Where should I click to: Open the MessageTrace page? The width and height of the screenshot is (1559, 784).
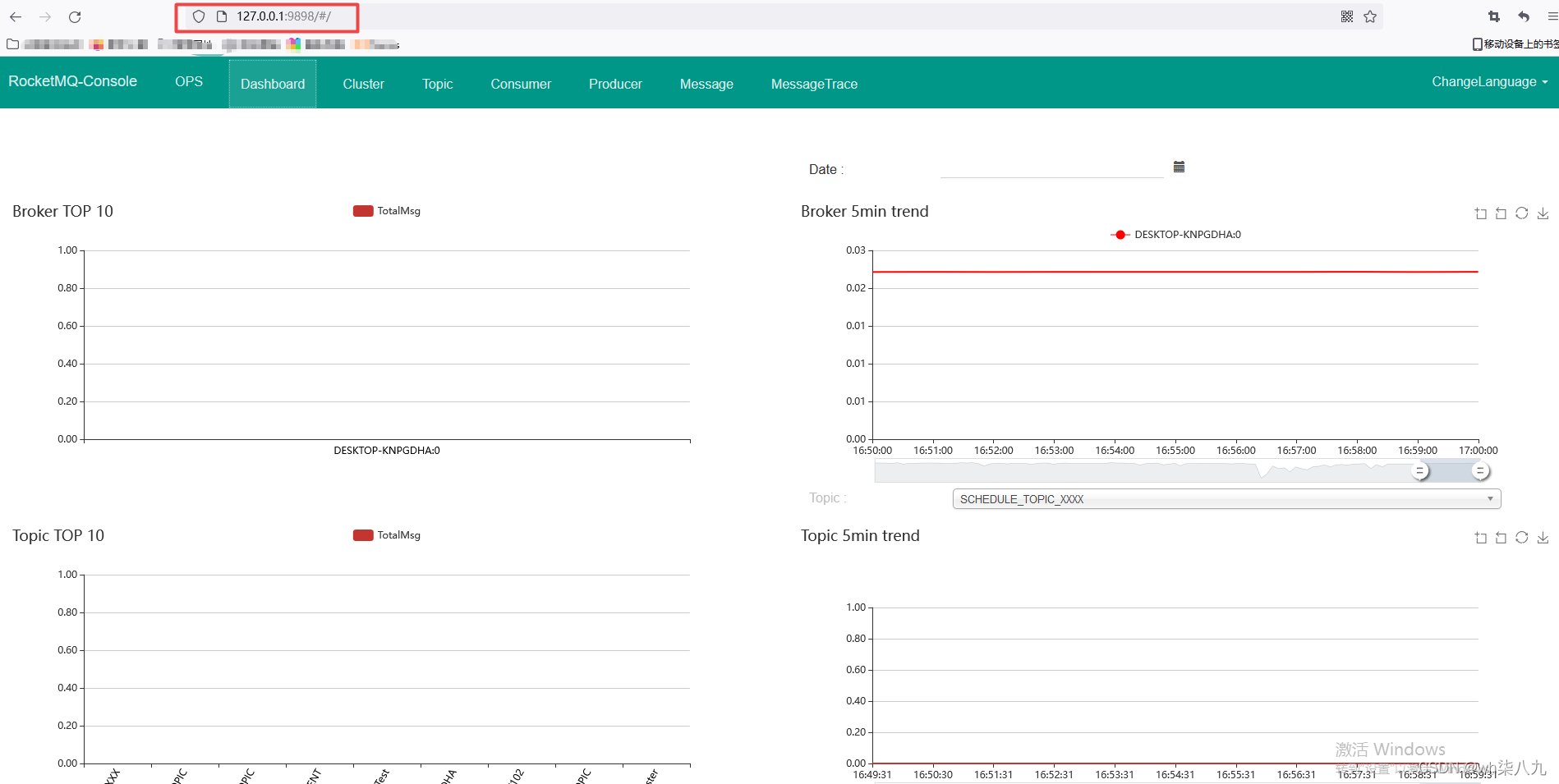(814, 84)
